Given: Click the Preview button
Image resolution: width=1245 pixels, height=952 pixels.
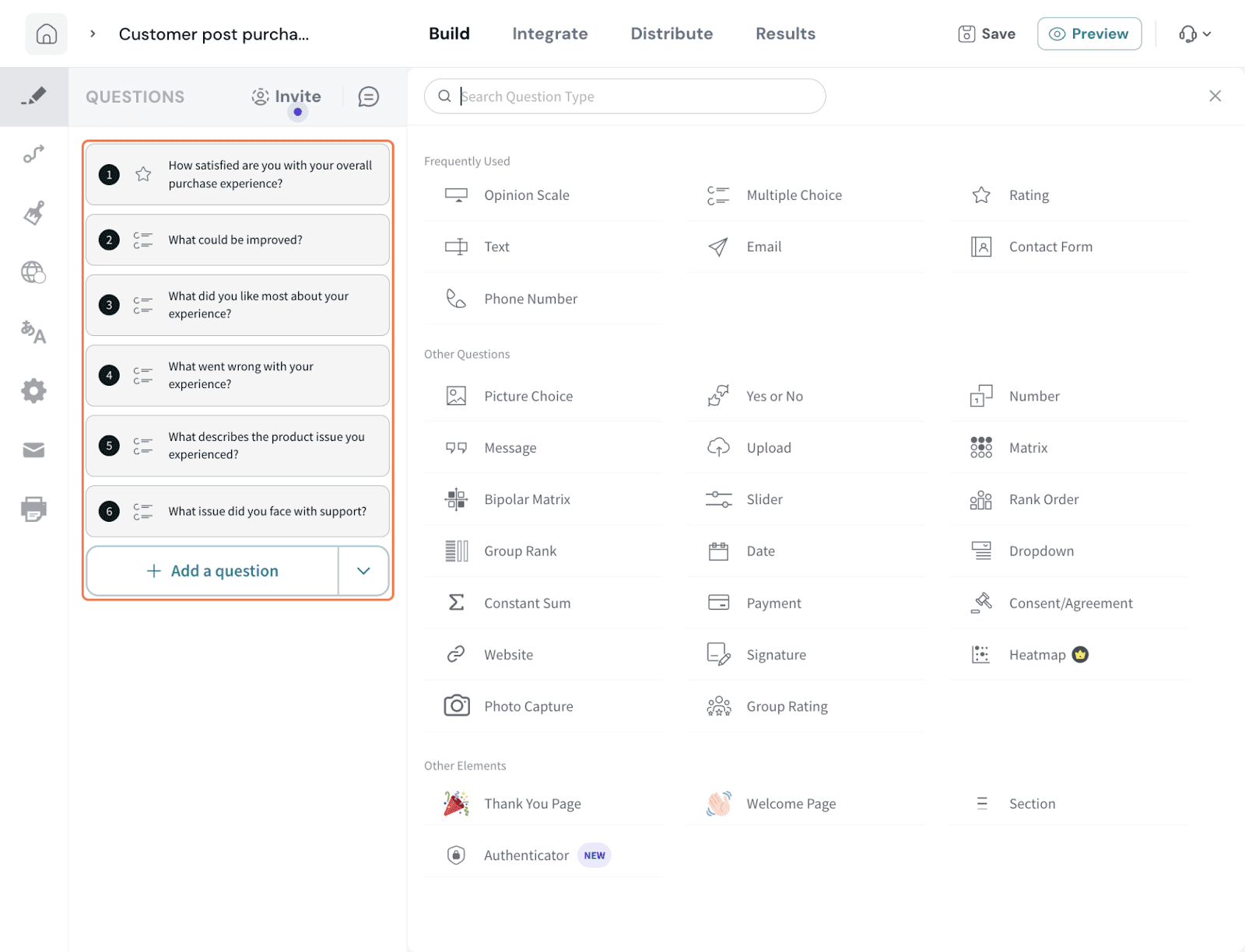Looking at the screenshot, I should tap(1089, 34).
